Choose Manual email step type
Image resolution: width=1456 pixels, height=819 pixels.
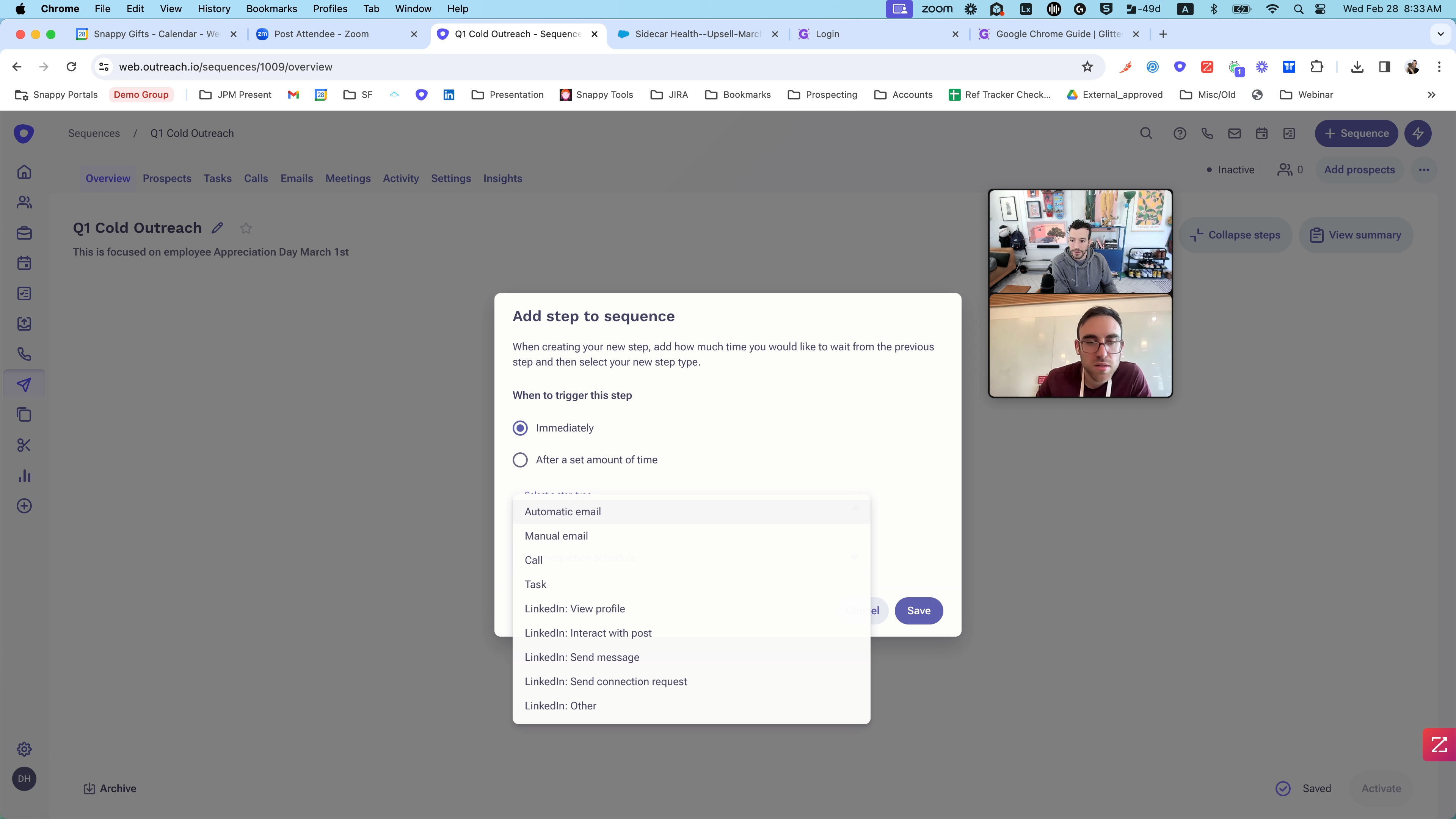coord(691,536)
